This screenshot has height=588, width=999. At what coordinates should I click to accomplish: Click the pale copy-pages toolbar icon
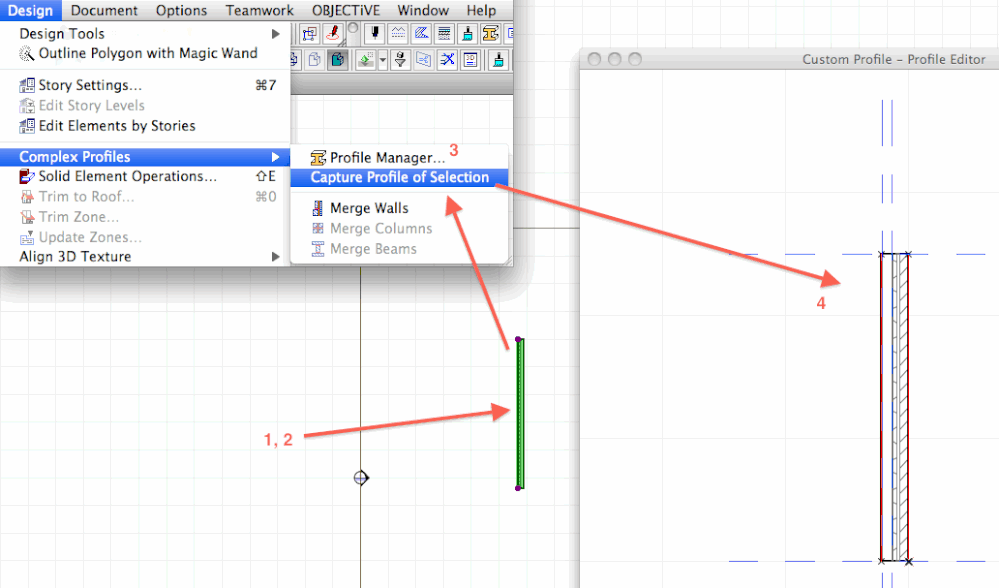pyautogui.click(x=314, y=60)
